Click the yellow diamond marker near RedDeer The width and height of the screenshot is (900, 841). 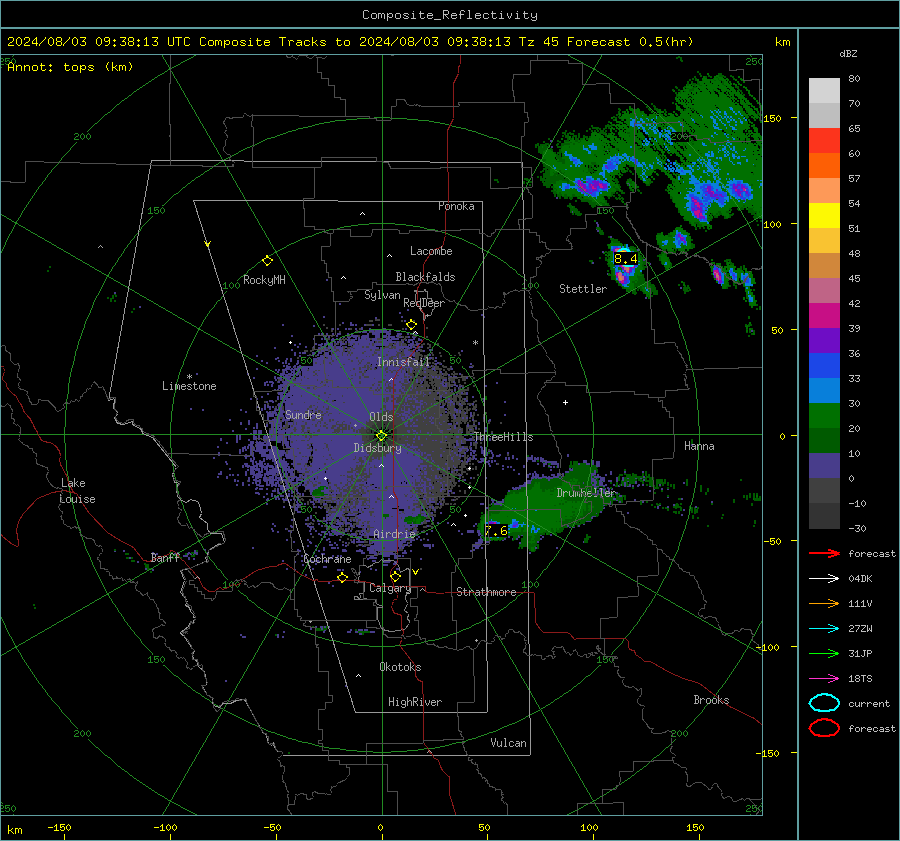click(412, 325)
